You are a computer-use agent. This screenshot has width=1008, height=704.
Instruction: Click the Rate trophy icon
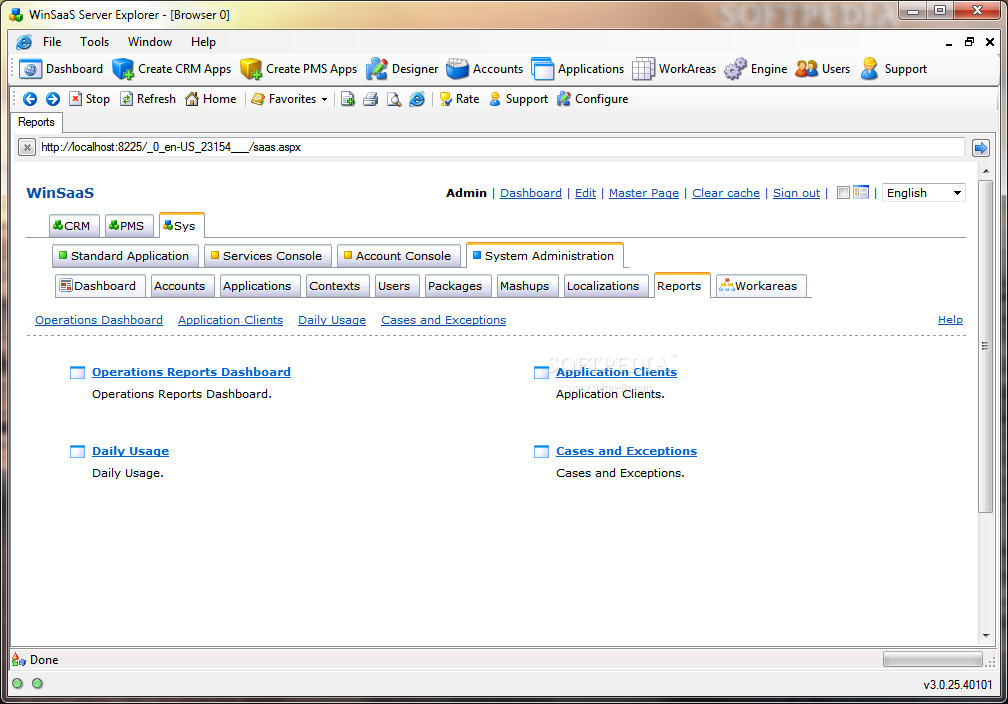pyautogui.click(x=445, y=99)
